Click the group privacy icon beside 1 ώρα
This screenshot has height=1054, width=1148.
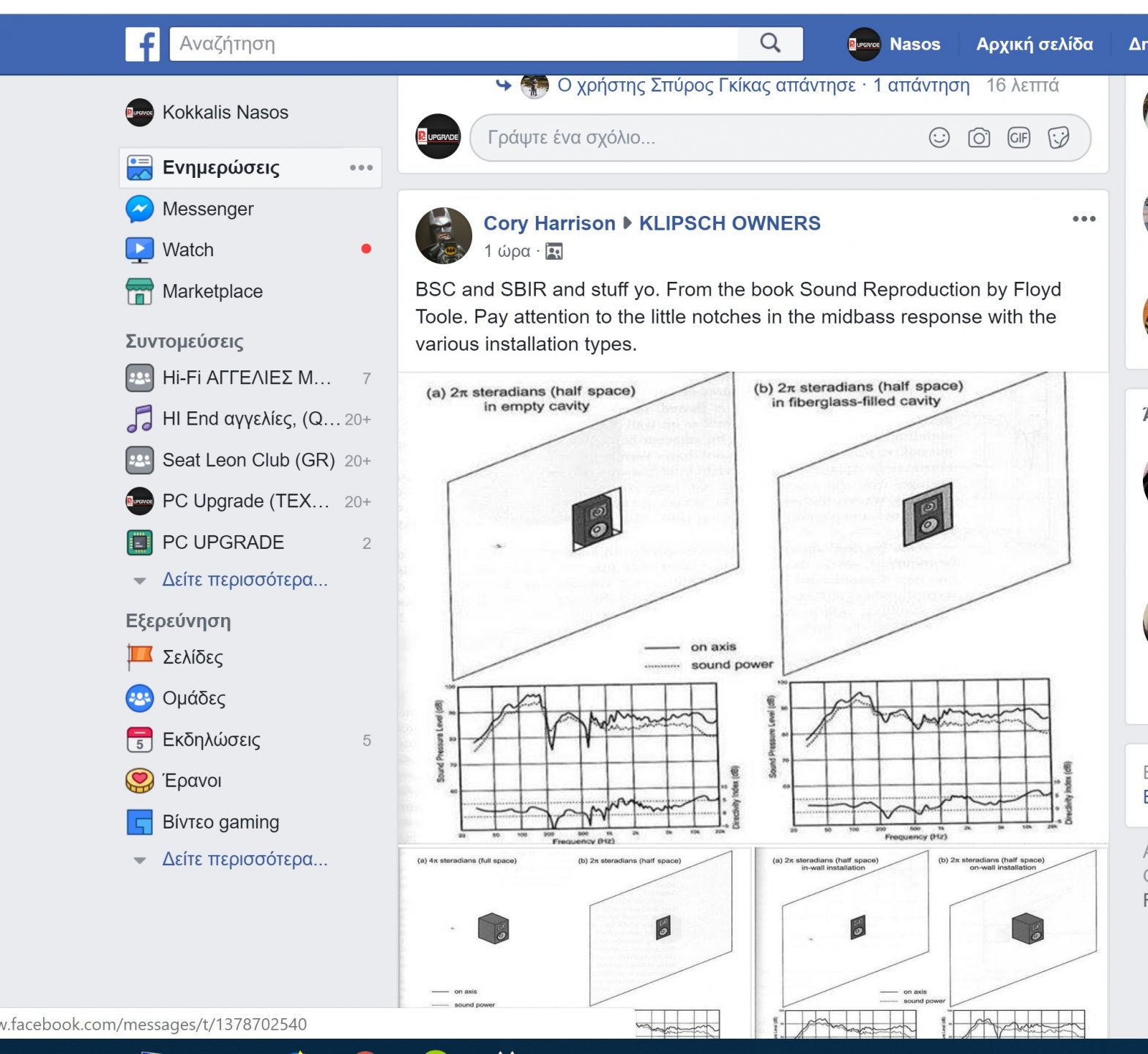click(554, 252)
